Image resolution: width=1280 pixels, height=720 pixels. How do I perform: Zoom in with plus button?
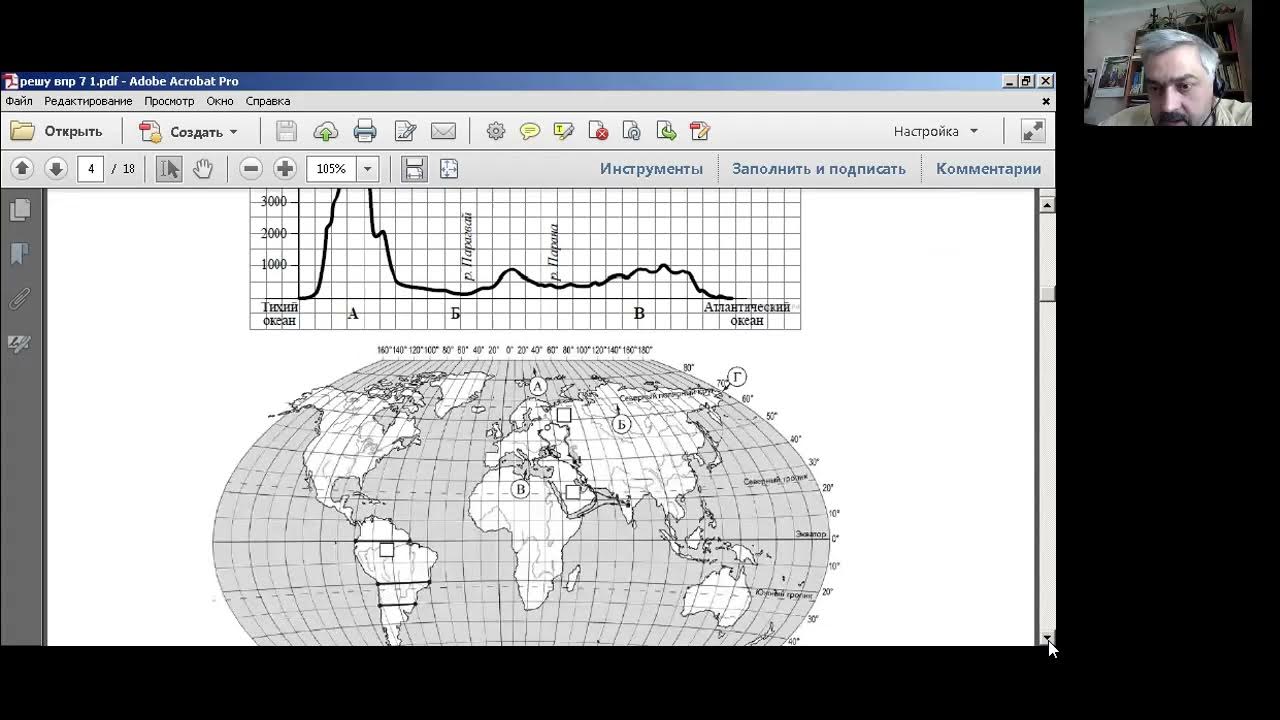click(x=285, y=169)
